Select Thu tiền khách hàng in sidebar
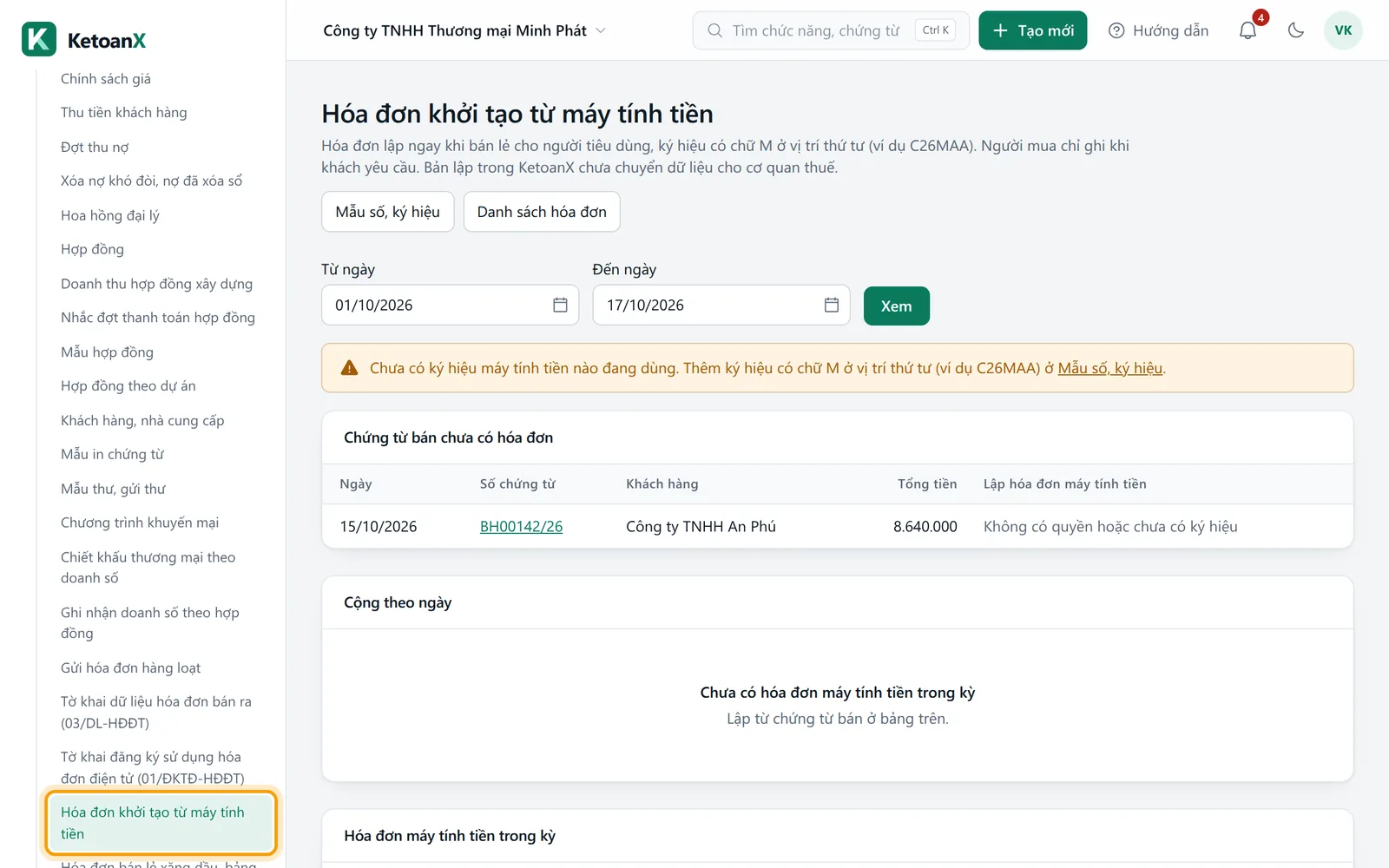 [124, 113]
